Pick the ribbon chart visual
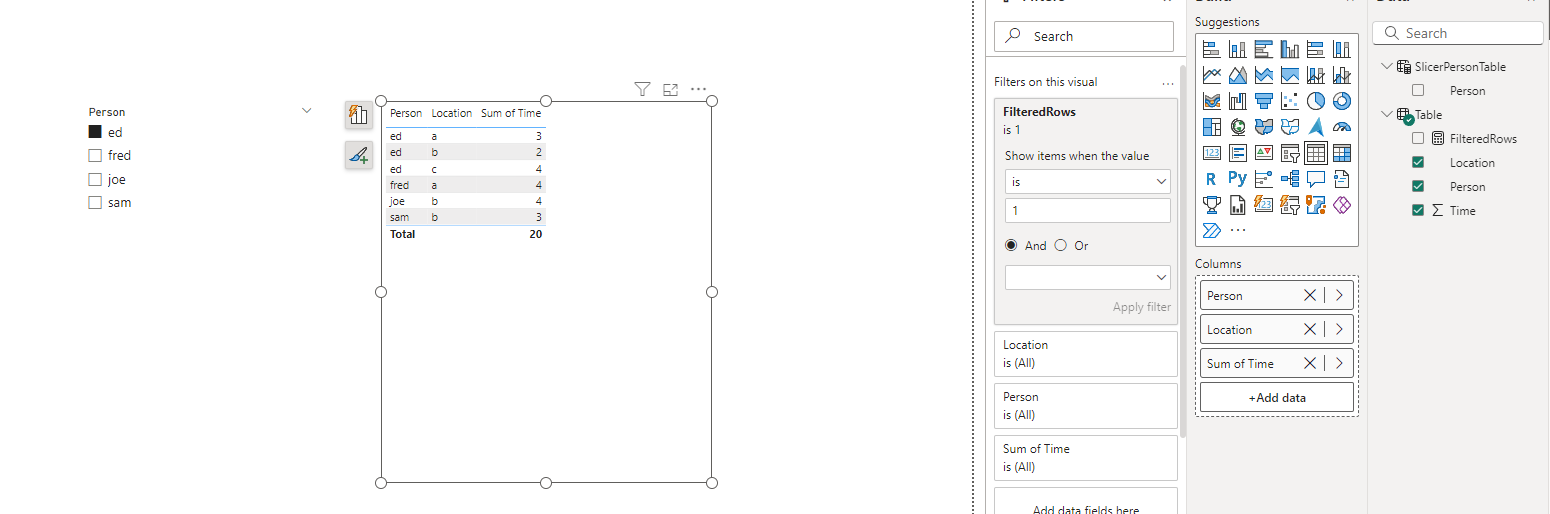The width and height of the screenshot is (1550, 514). click(x=1212, y=100)
